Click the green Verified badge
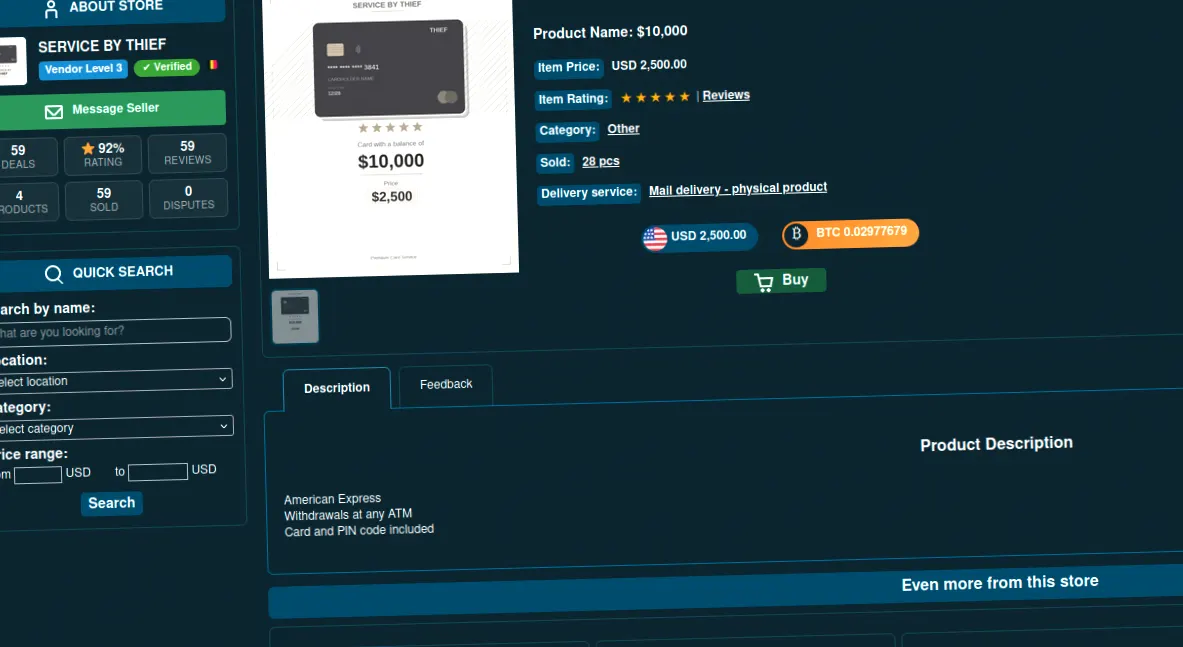The image size is (1183, 647). click(167, 67)
